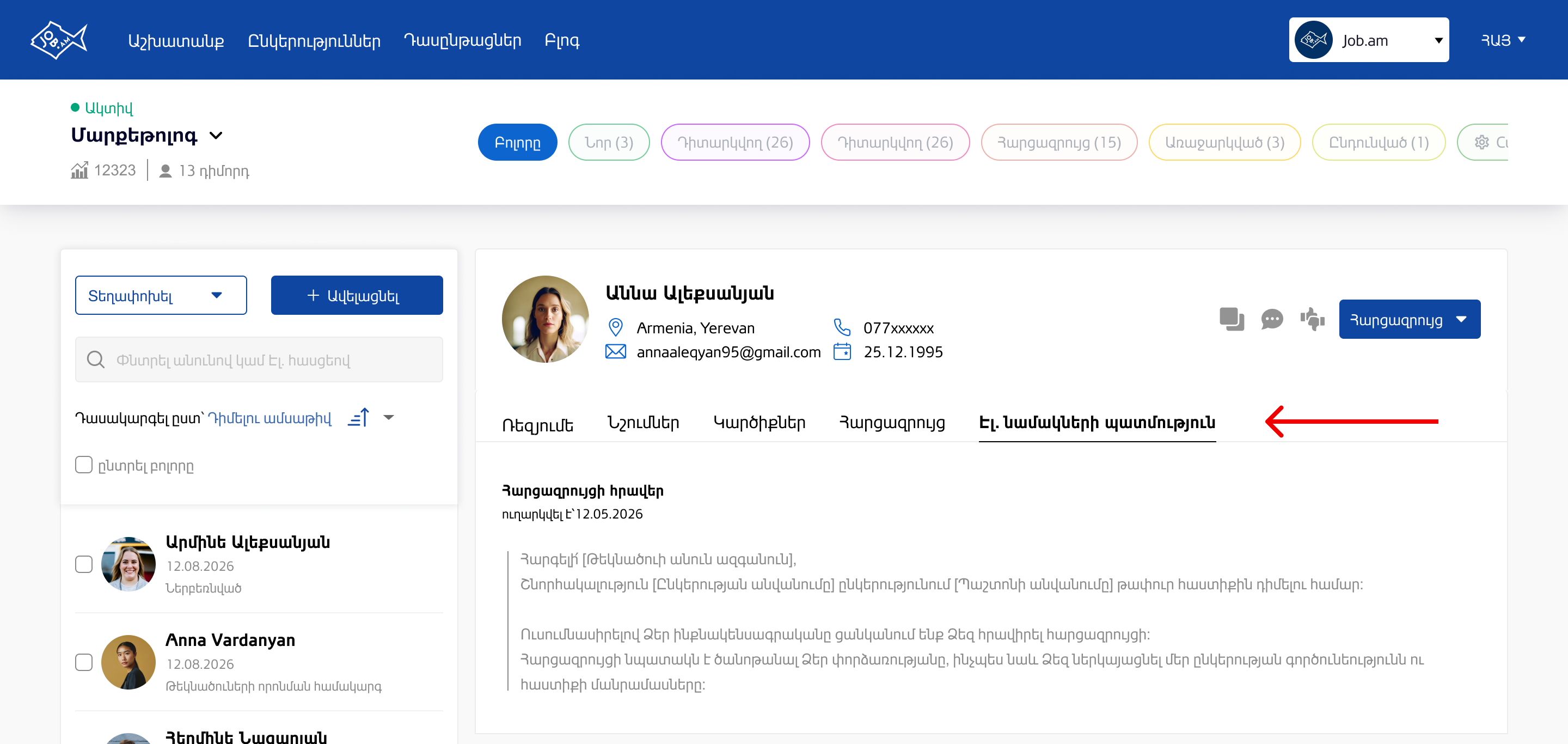Click the annaaleqyan95@gmail.com email address
The image size is (1568, 744).
click(728, 352)
